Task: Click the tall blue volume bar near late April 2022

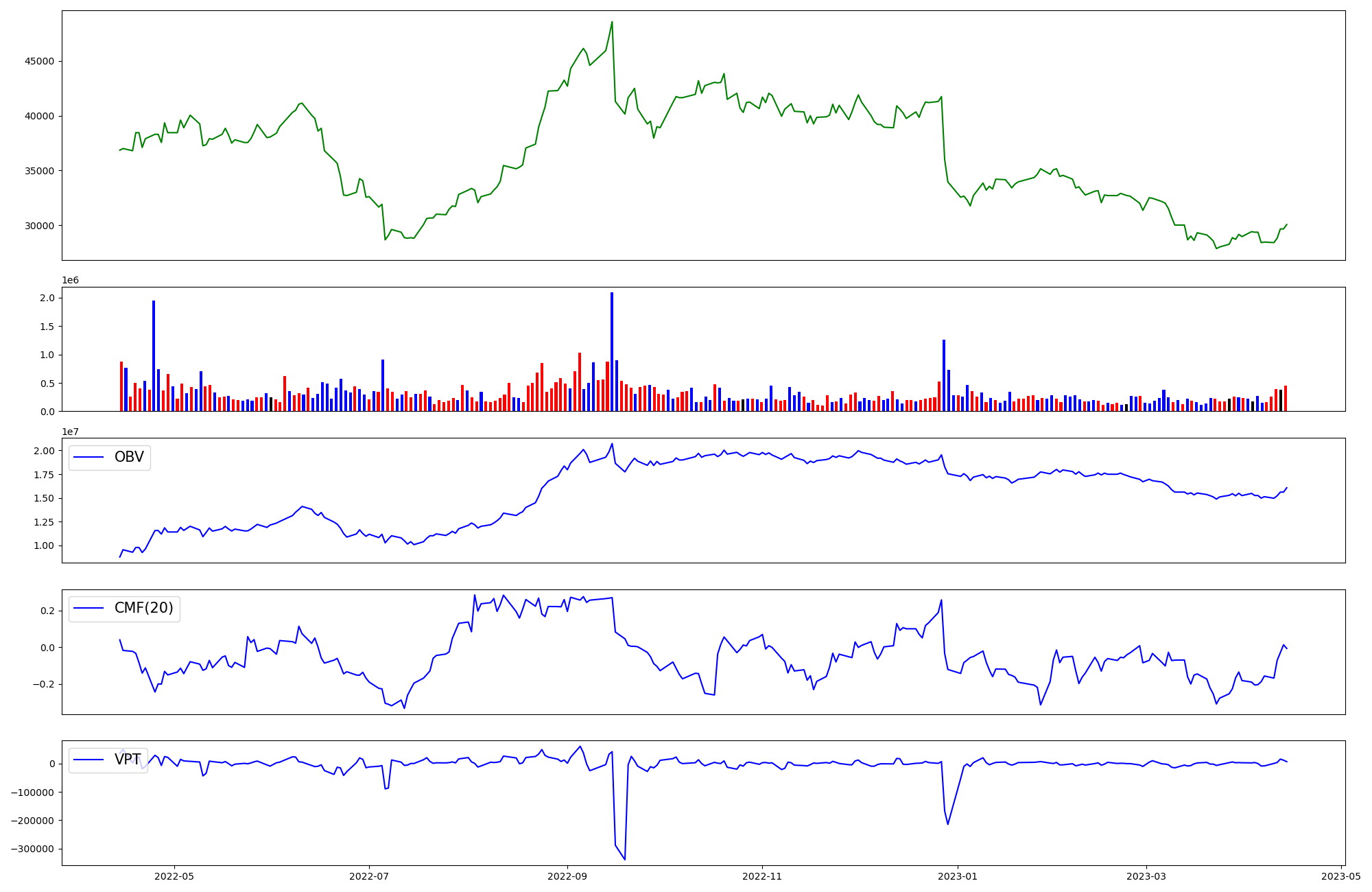Action: click(154, 357)
